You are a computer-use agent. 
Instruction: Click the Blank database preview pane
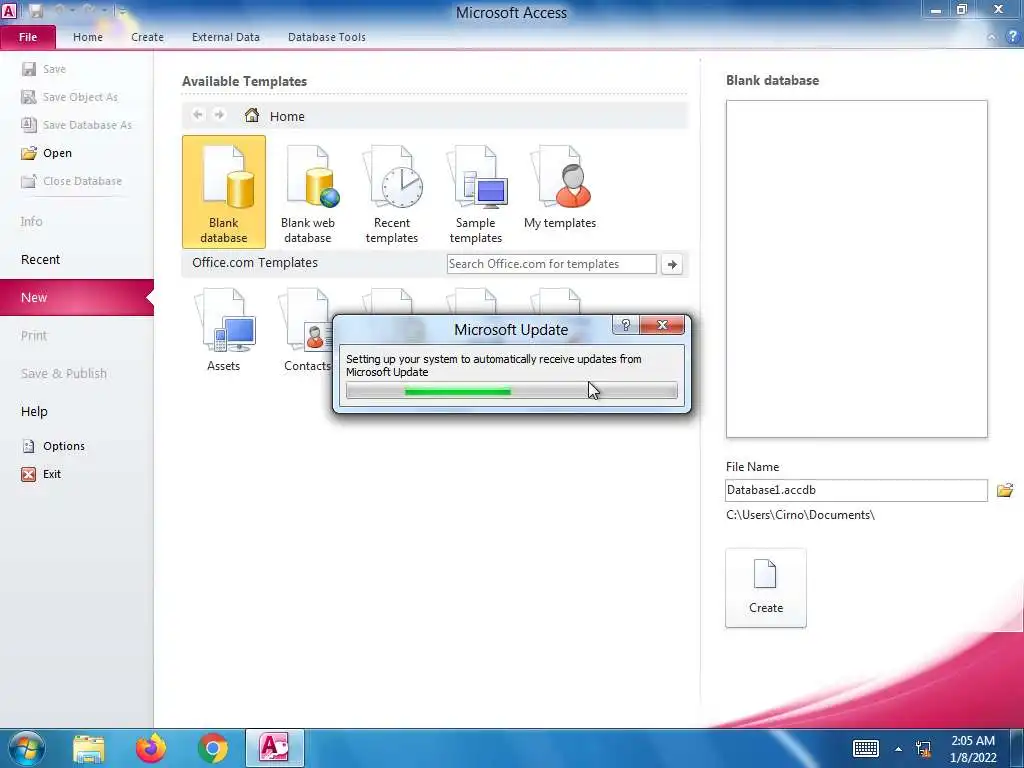coord(856,268)
